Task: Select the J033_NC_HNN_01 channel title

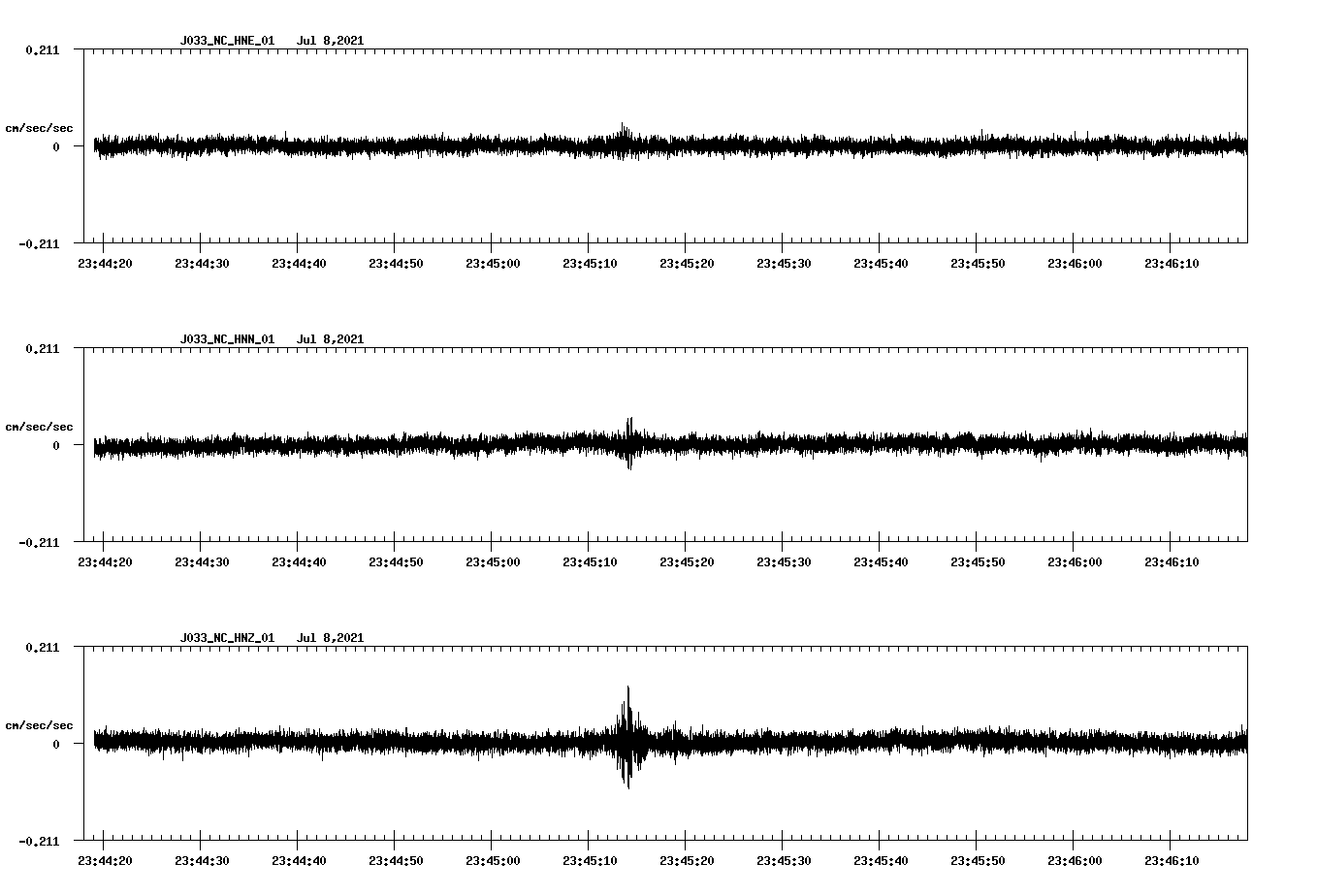Action: click(226, 339)
